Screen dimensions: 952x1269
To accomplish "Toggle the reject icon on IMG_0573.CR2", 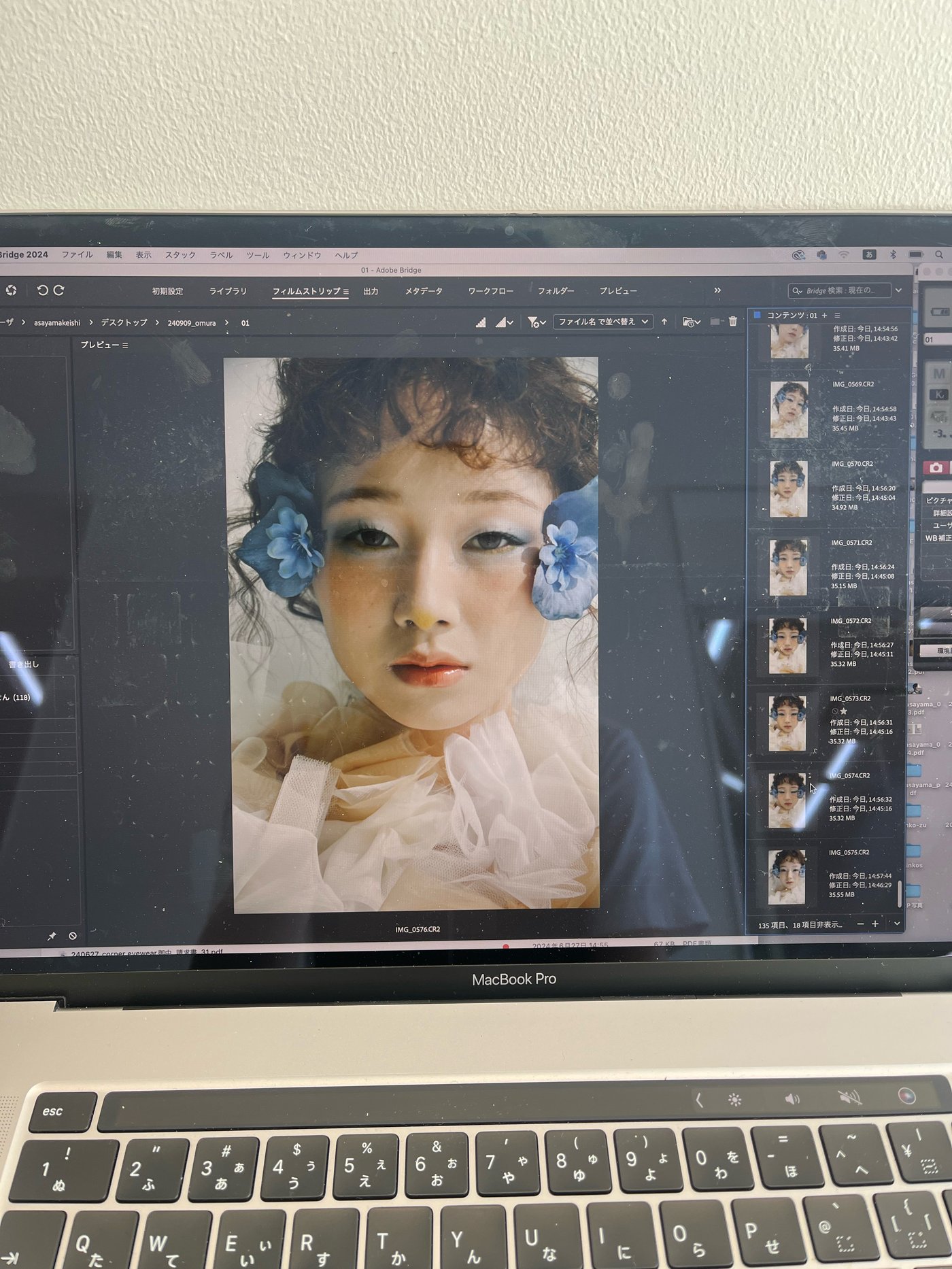I will [x=834, y=711].
